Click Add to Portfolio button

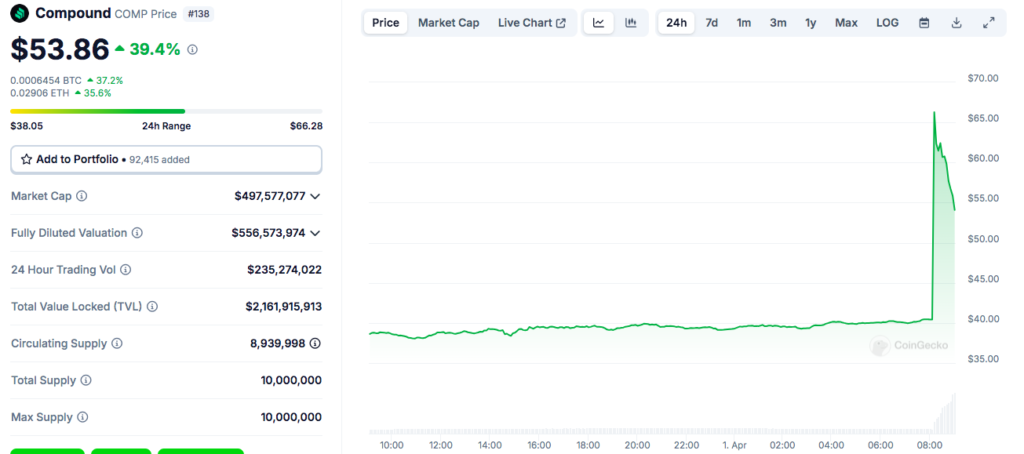pos(166,159)
